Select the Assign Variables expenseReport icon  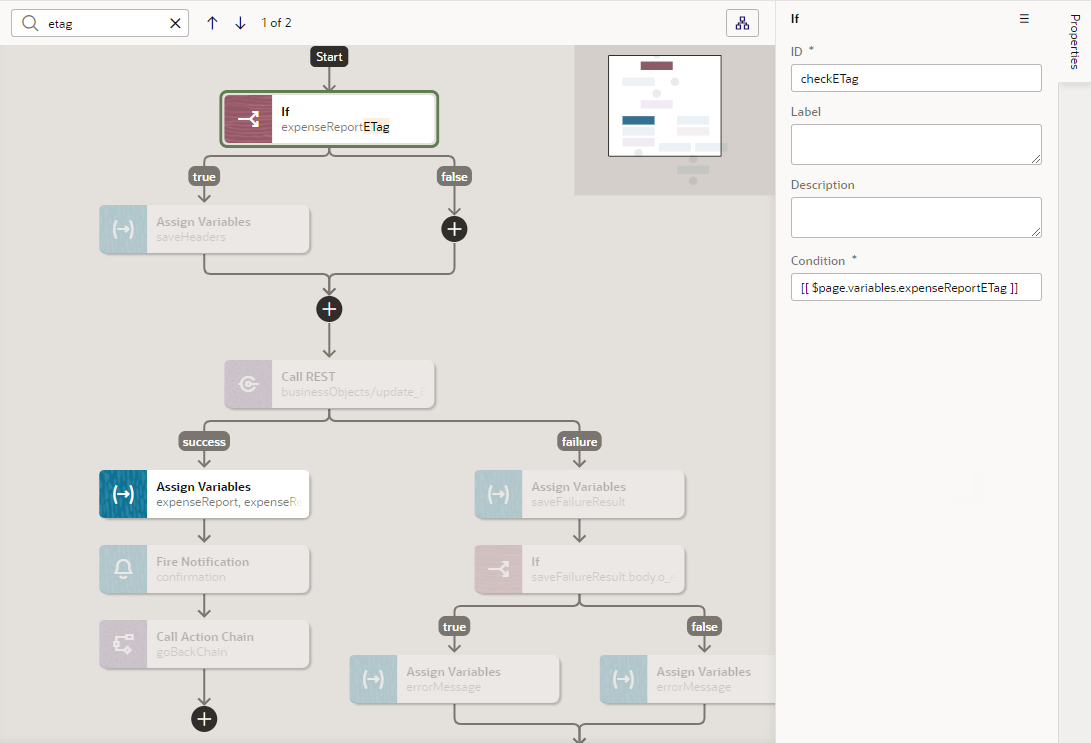122,493
